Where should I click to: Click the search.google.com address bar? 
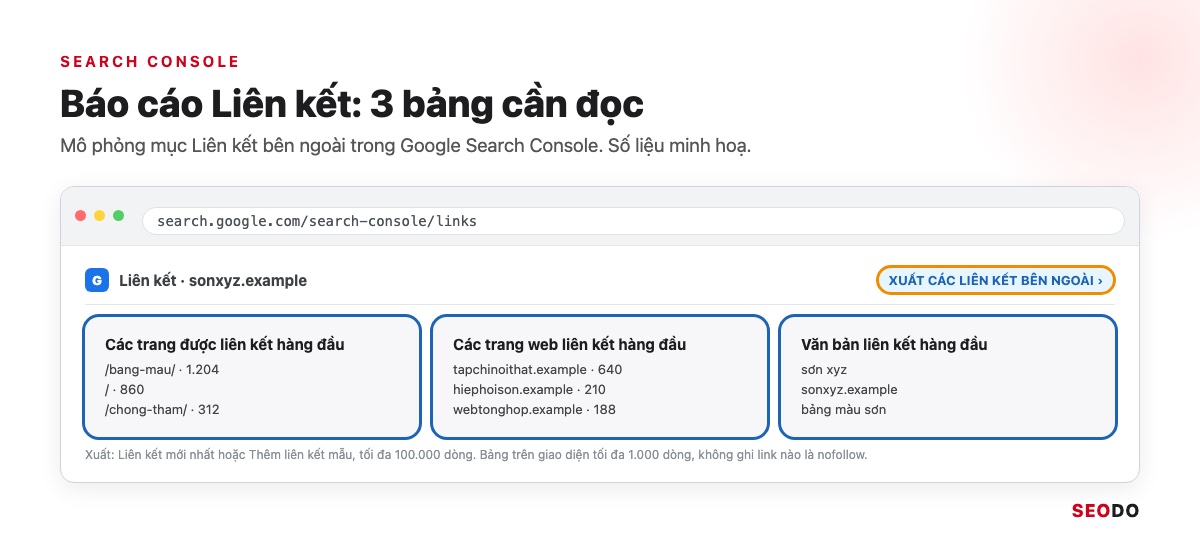pos(633,220)
